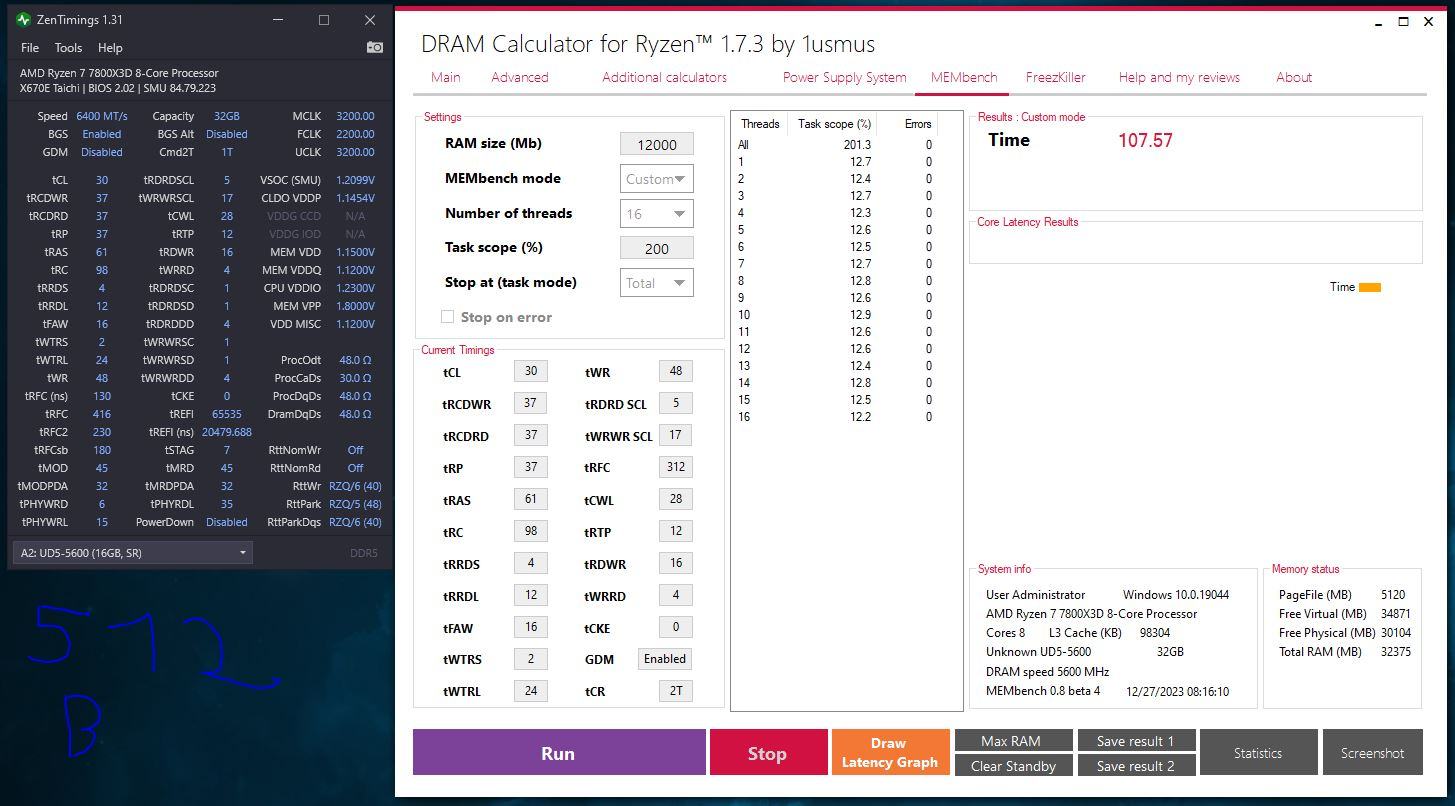This screenshot has width=1455, height=806.
Task: Click the ZenTimings screenshot camera icon
Action: point(375,47)
